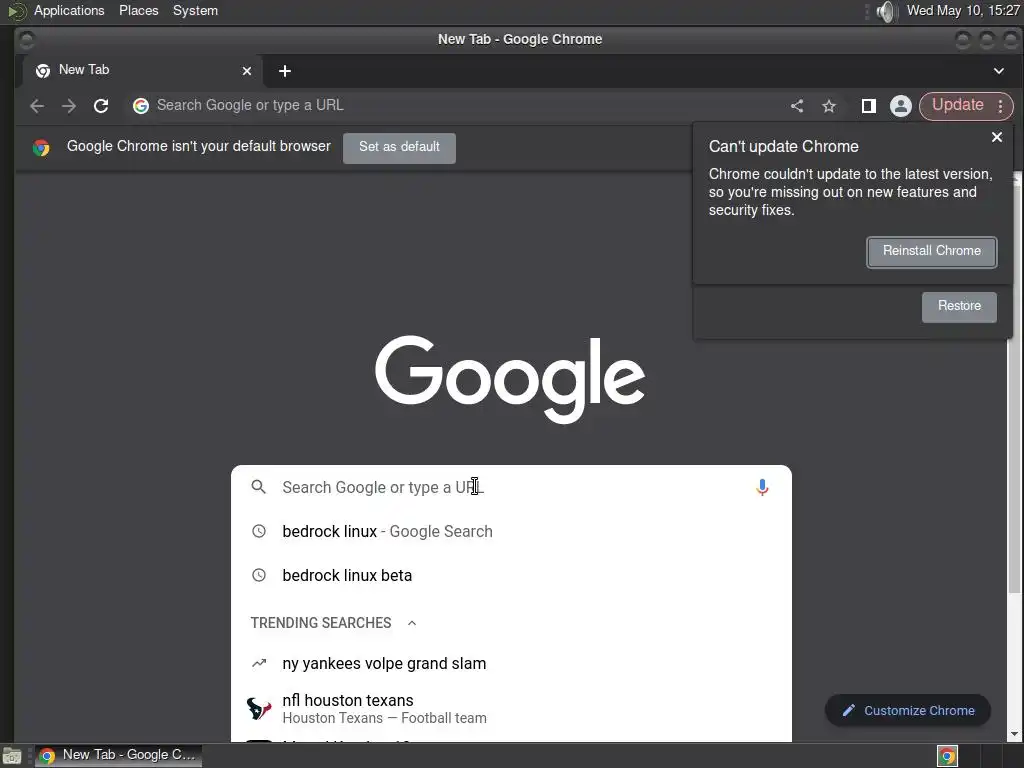Select bedrock linux search suggestion
This screenshot has width=1024, height=768.
pyautogui.click(x=511, y=532)
